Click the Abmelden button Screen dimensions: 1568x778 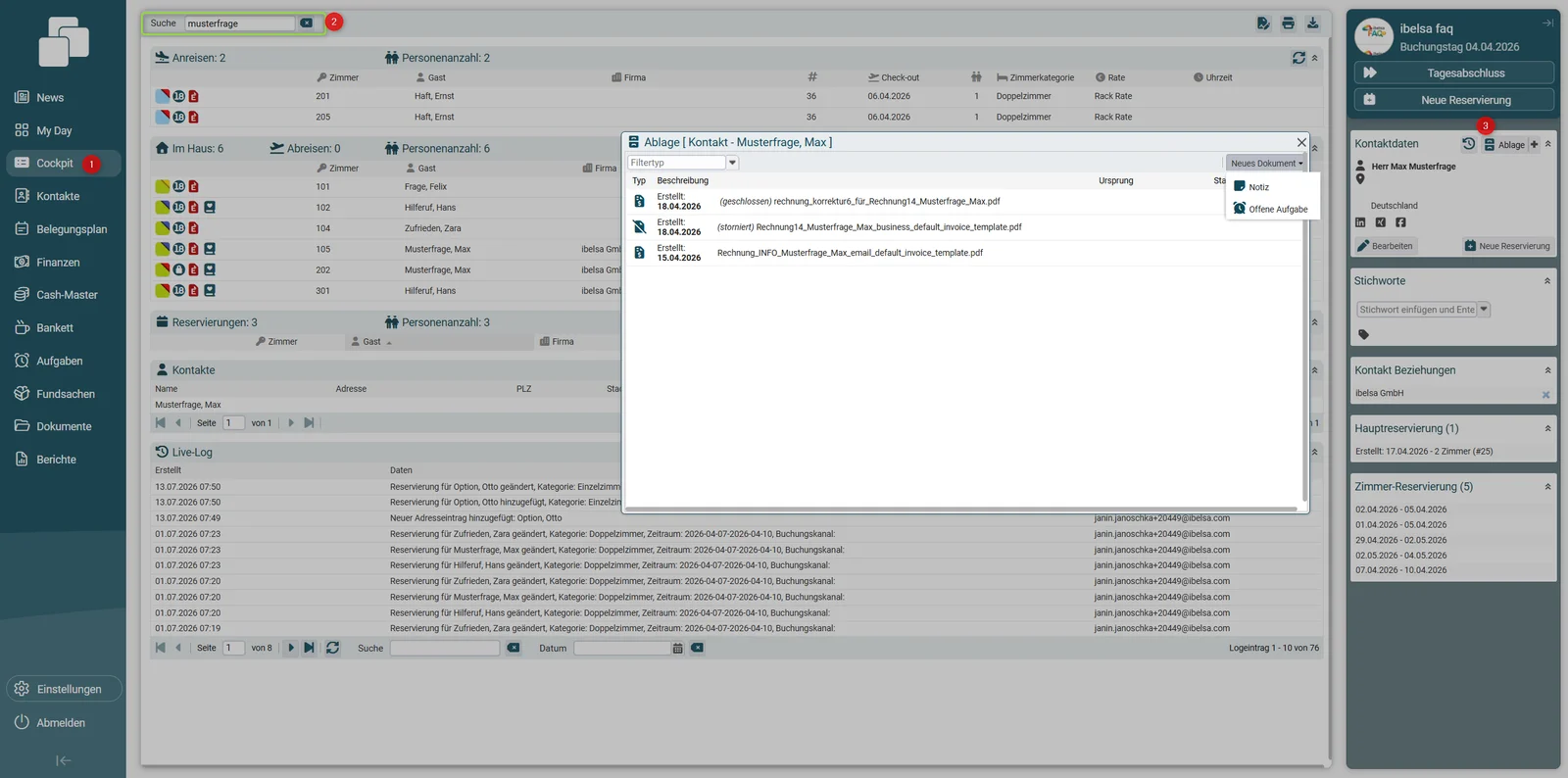click(51, 723)
